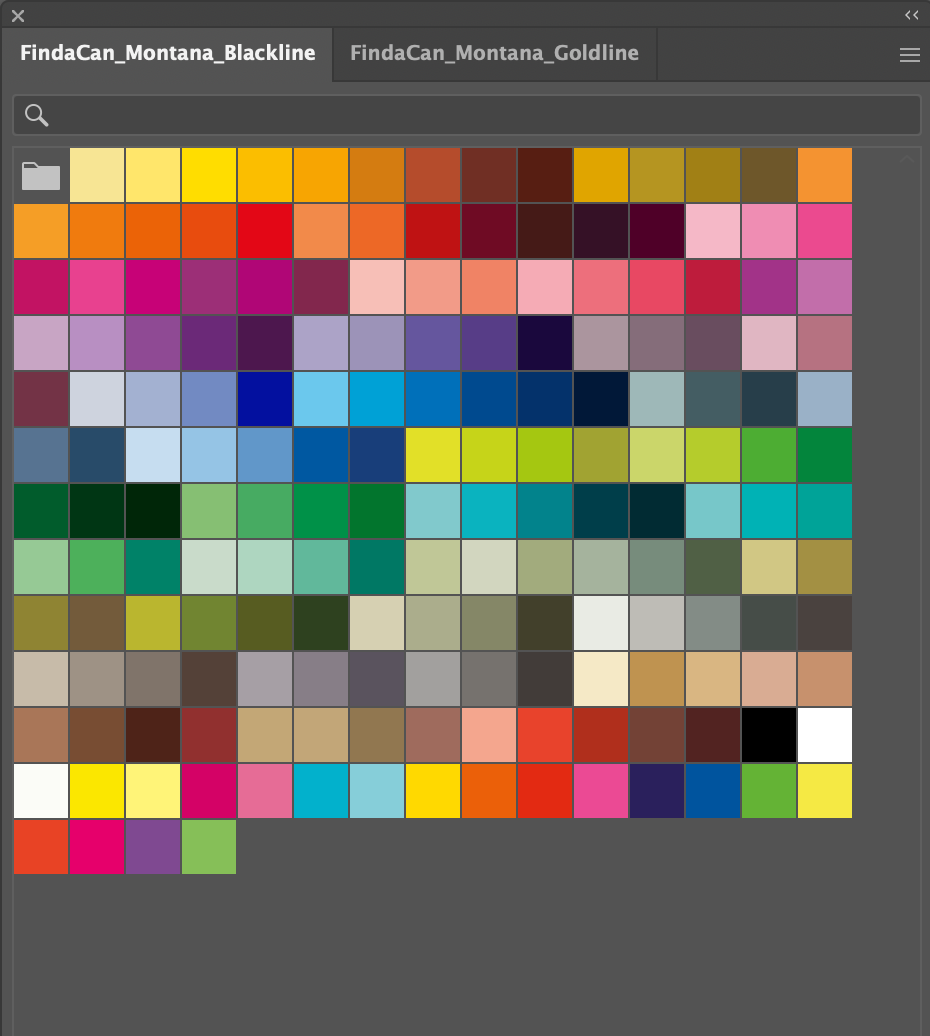Choose the white swatch beside black
The height and width of the screenshot is (1036, 930).
point(825,735)
